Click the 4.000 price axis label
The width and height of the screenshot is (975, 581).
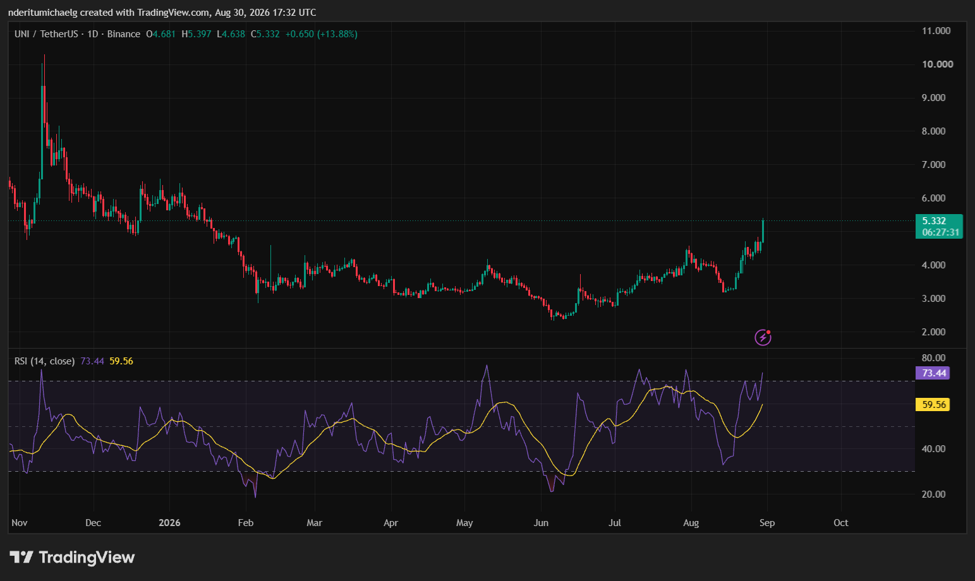coord(933,265)
